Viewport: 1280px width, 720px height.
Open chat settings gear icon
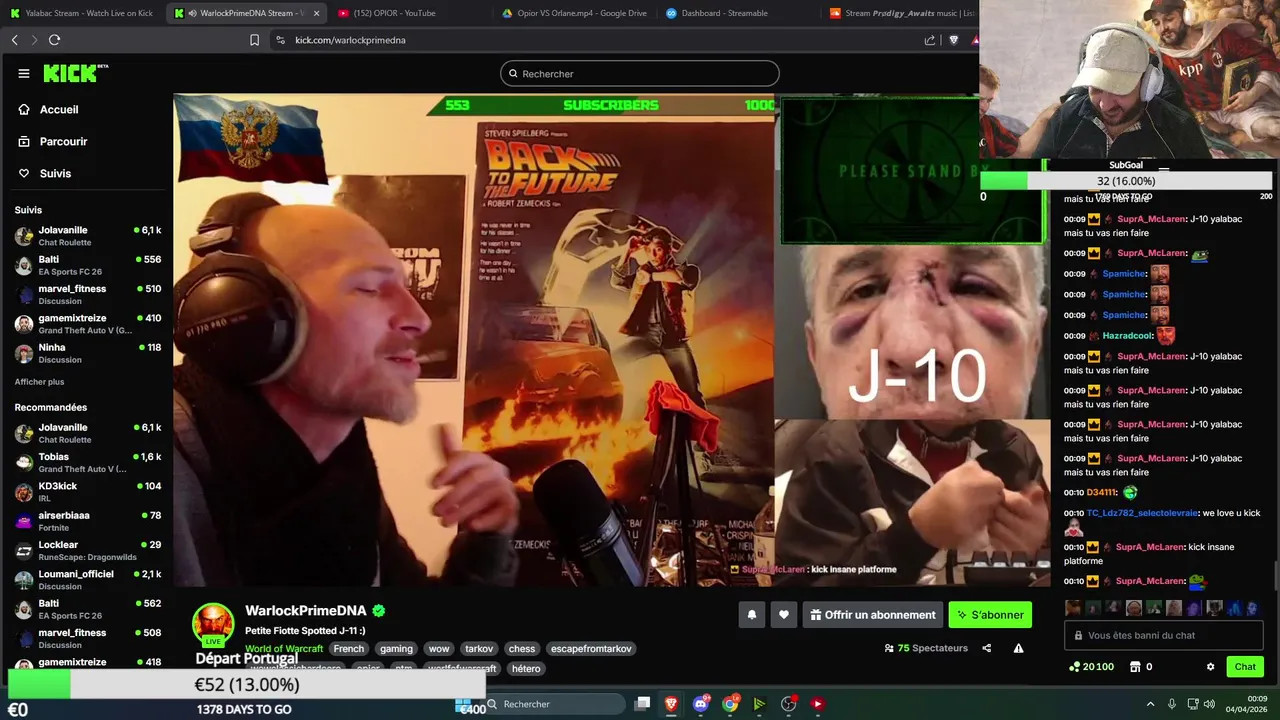pos(1210,667)
